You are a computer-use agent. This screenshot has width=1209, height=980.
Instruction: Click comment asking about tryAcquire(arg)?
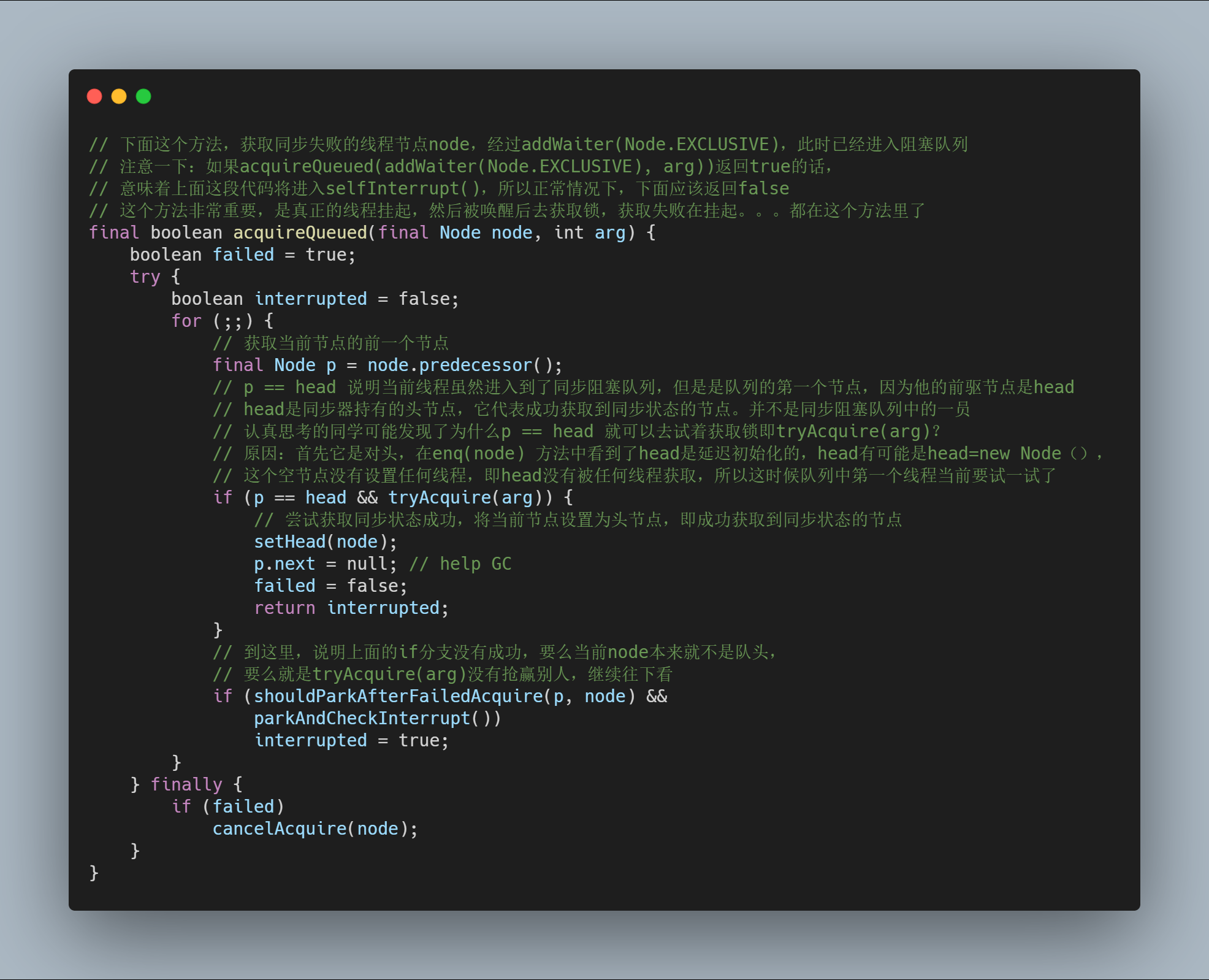click(577, 431)
